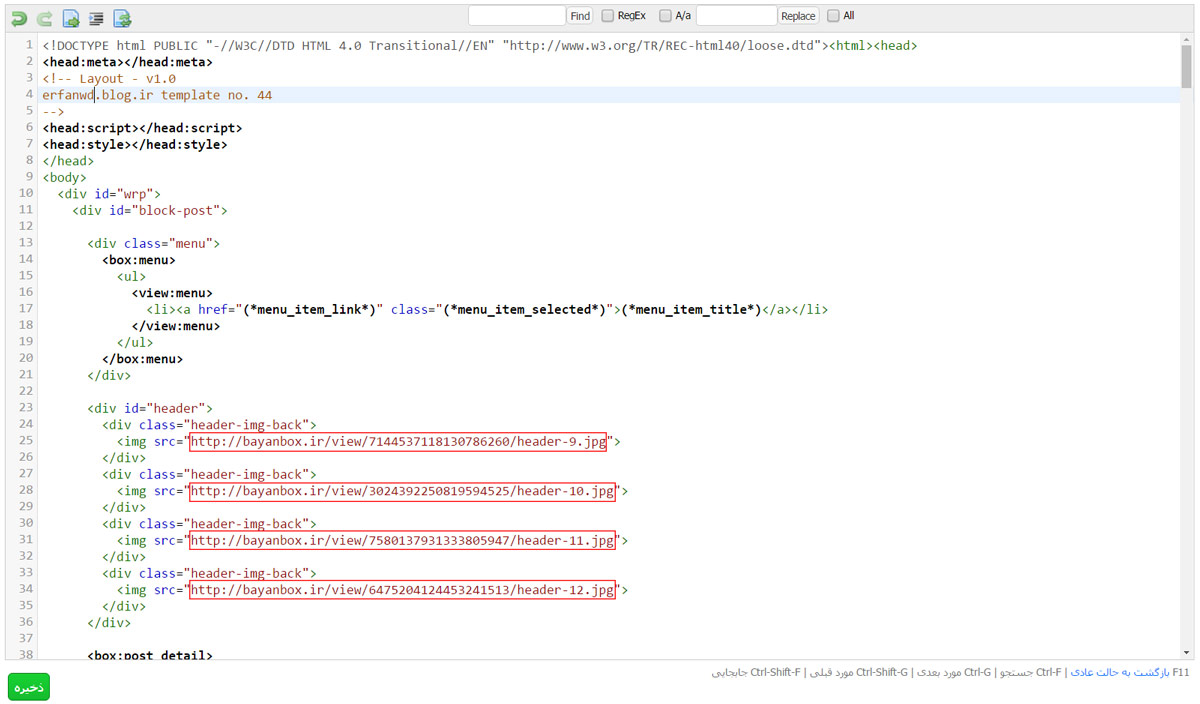Focus the Find text field
This screenshot has height=704, width=1200.
click(x=517, y=16)
